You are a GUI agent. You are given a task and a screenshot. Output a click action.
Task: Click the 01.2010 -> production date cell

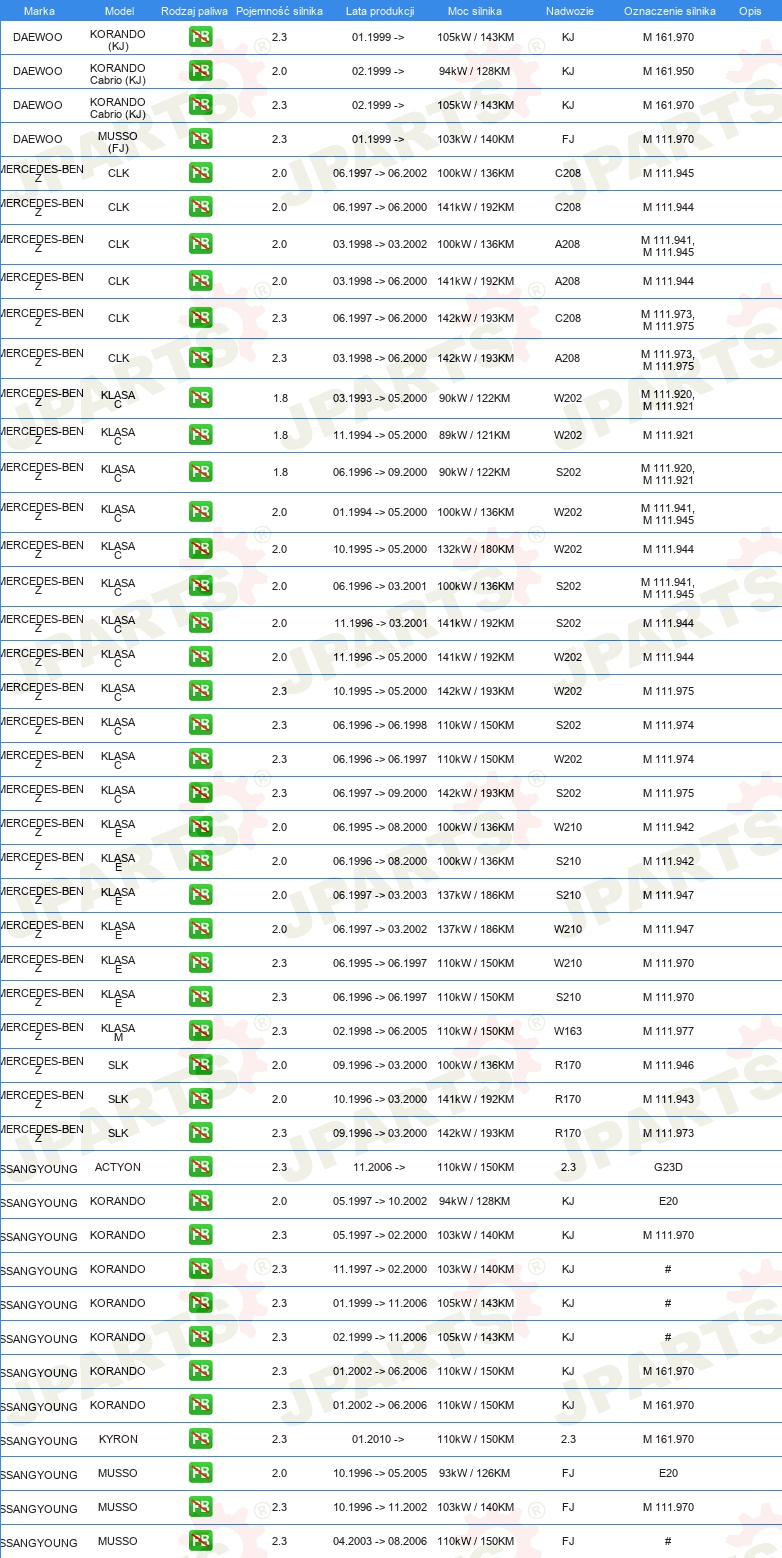pos(379,1439)
